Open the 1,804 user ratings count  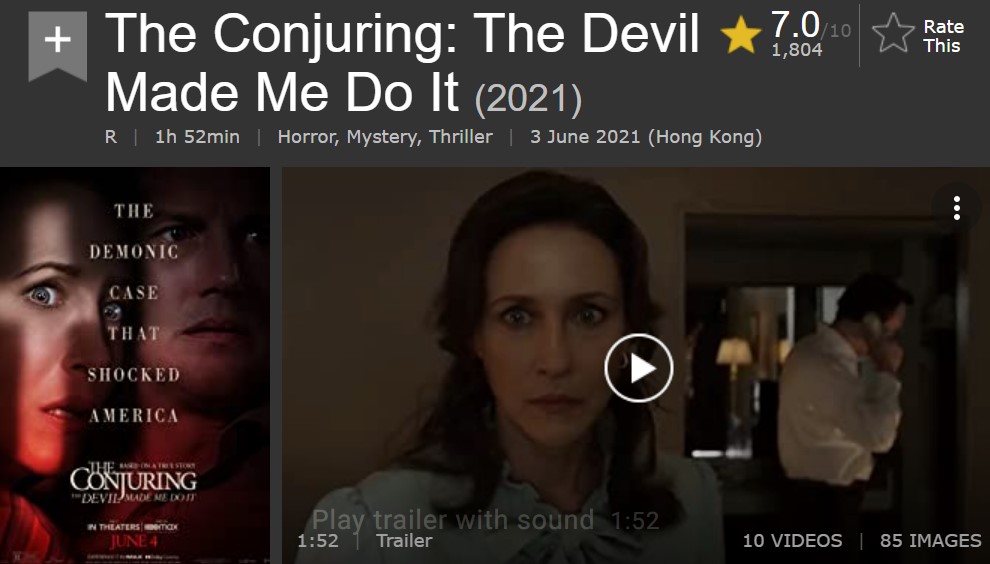797,50
